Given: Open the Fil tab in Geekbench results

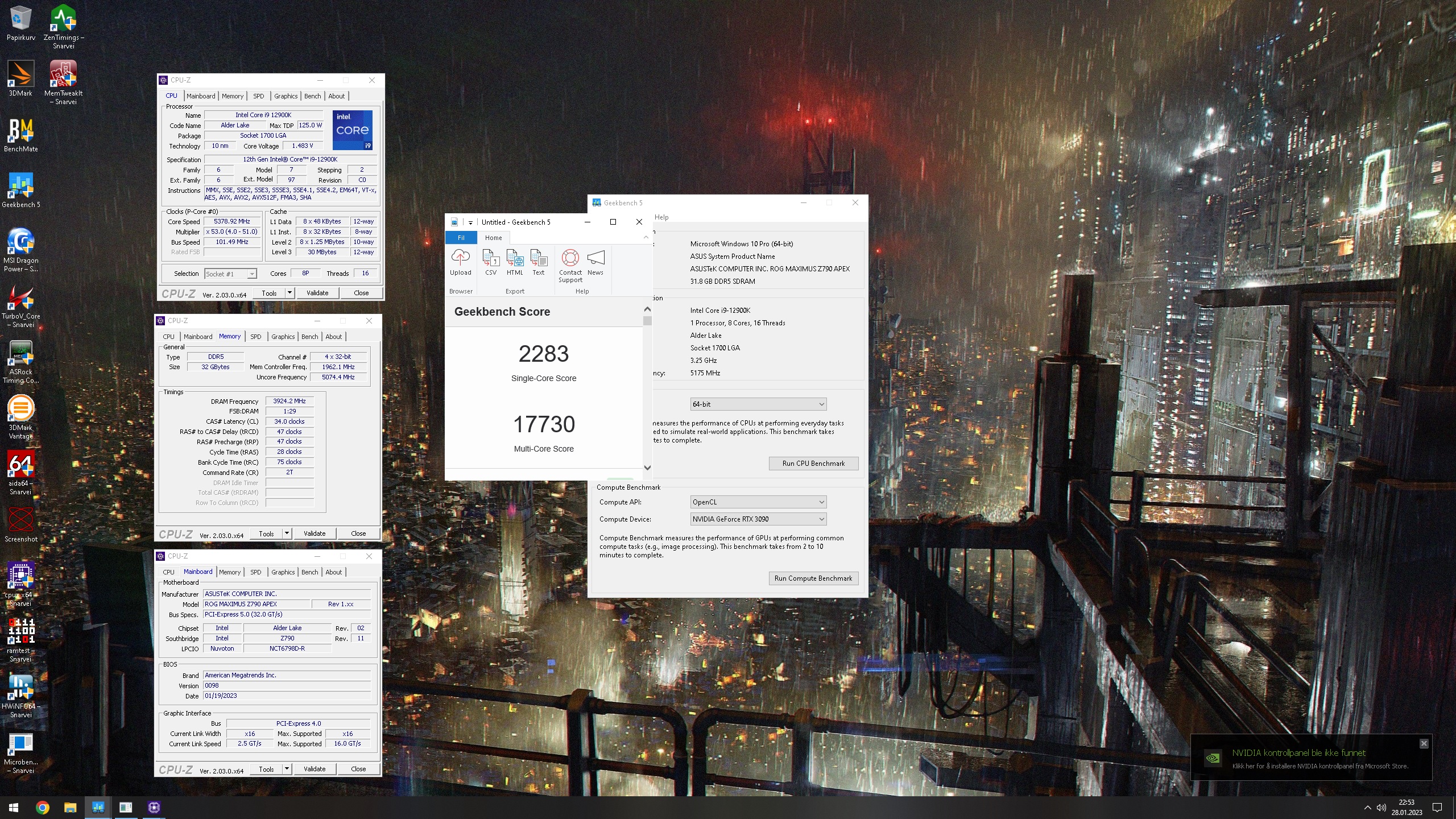Looking at the screenshot, I should (x=461, y=238).
